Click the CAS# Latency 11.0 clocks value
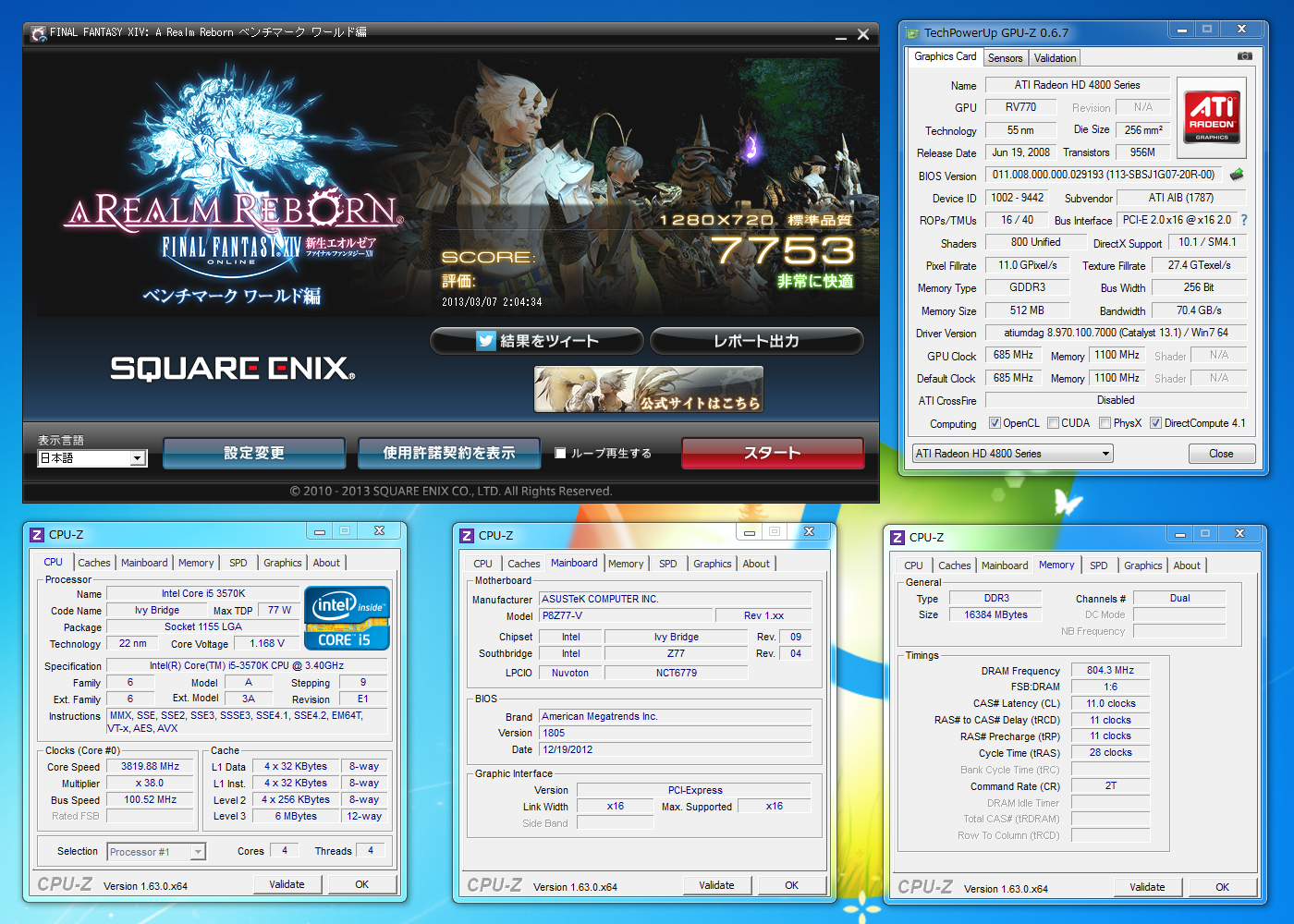Image resolution: width=1294 pixels, height=924 pixels. pos(1110,703)
